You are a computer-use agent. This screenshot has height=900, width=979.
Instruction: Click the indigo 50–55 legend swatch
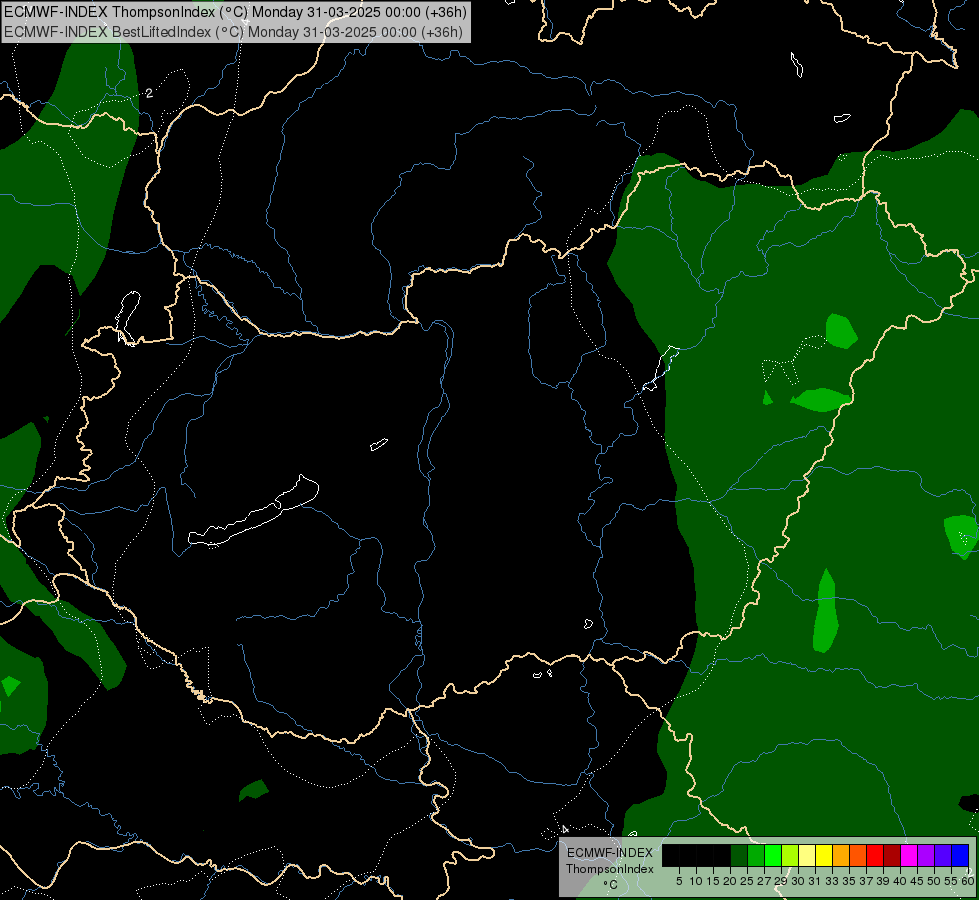tap(943, 855)
